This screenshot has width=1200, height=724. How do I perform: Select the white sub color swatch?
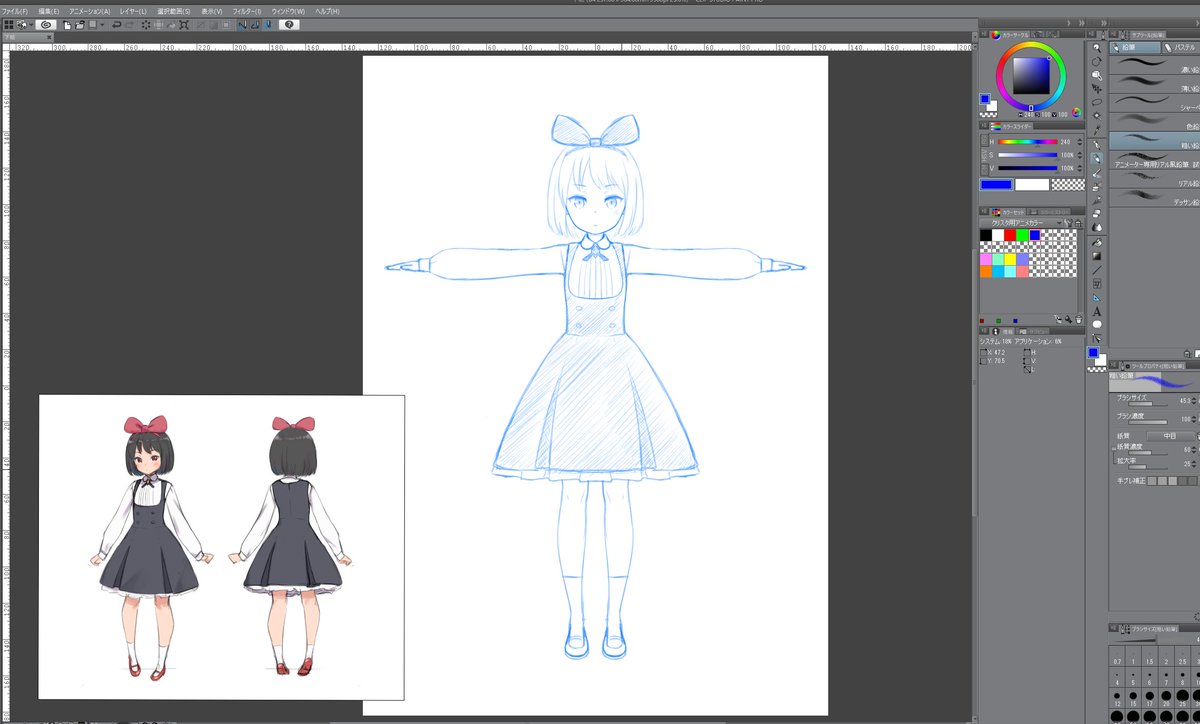click(1032, 184)
